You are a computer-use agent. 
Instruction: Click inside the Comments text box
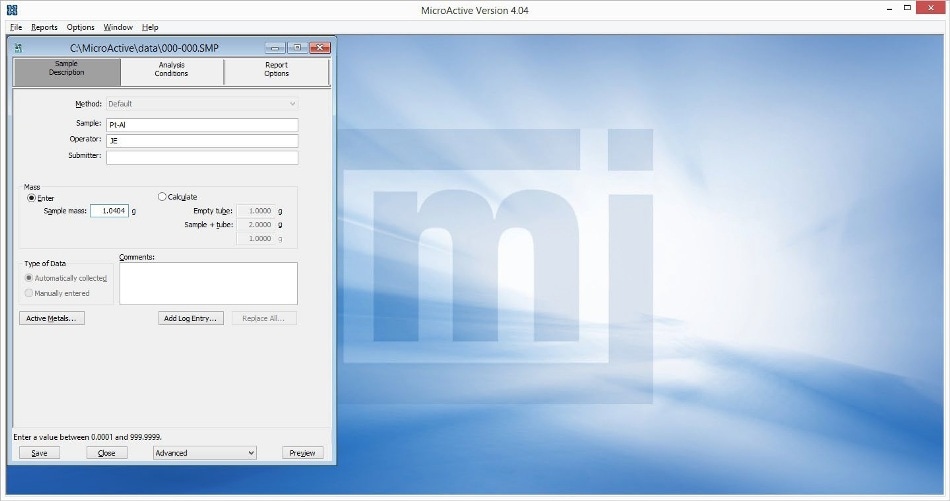(x=208, y=284)
